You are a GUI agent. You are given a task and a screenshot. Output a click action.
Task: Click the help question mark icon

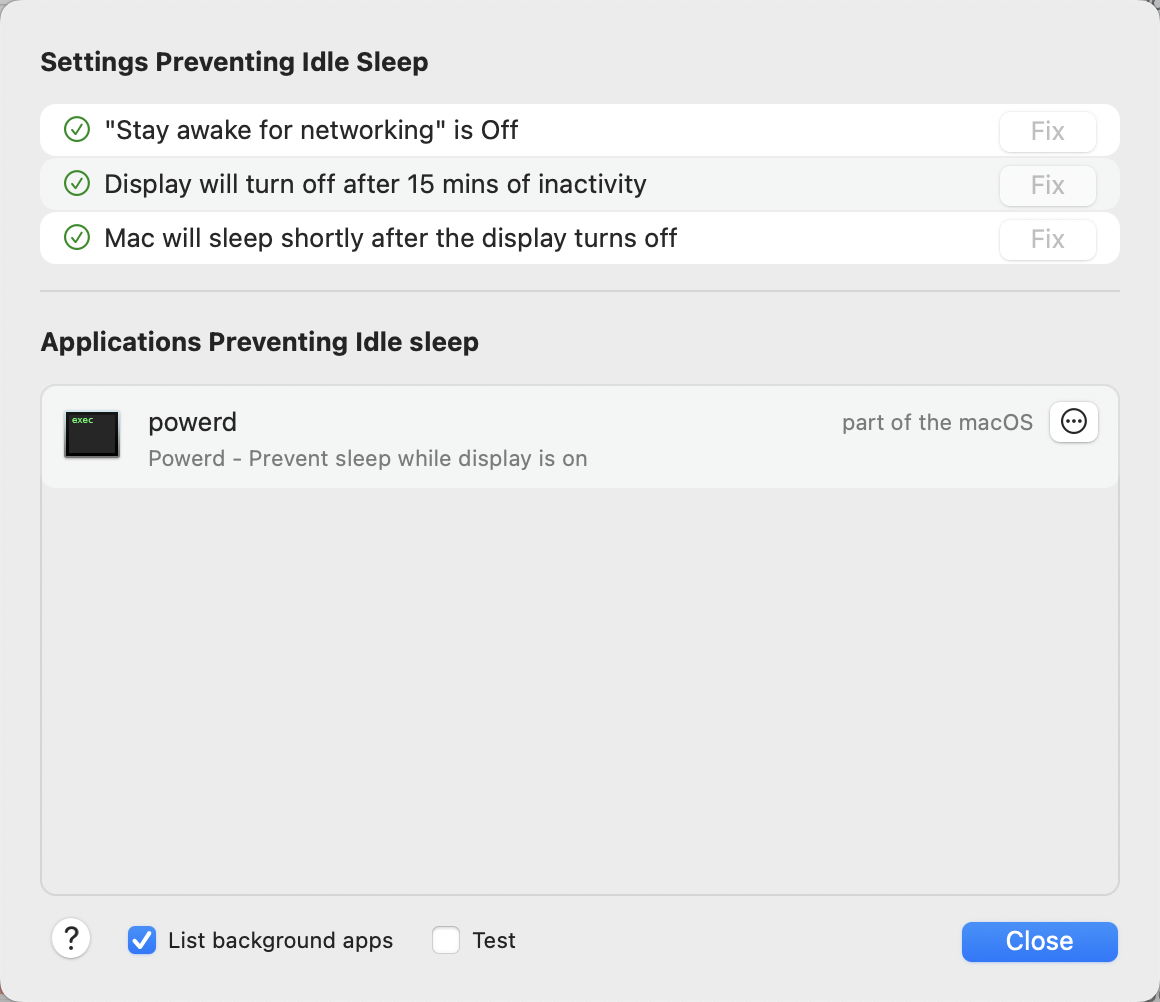coord(71,939)
